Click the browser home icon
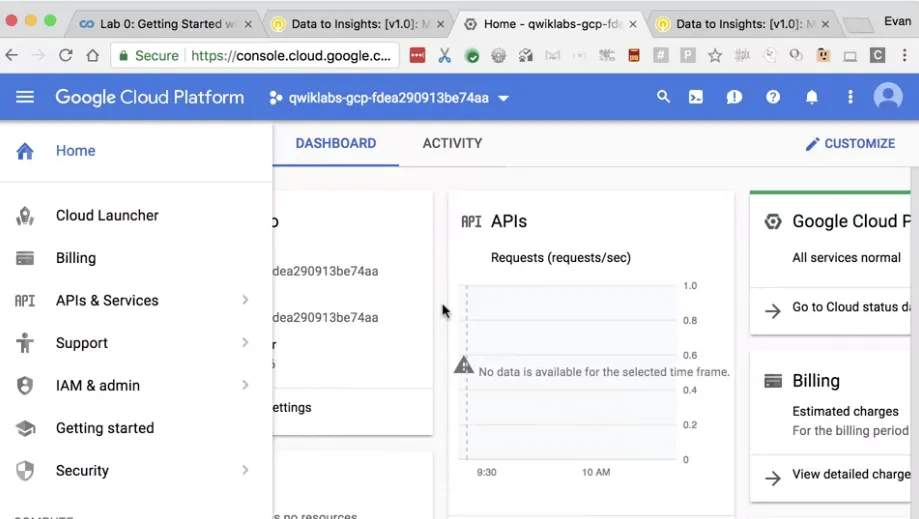 [x=93, y=56]
